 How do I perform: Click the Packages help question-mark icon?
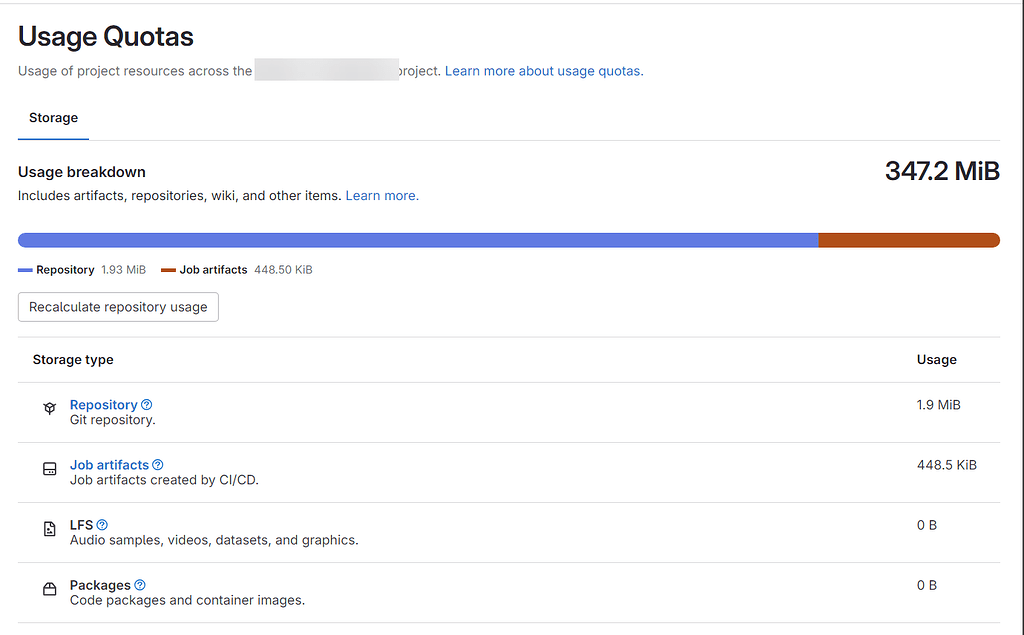click(140, 585)
